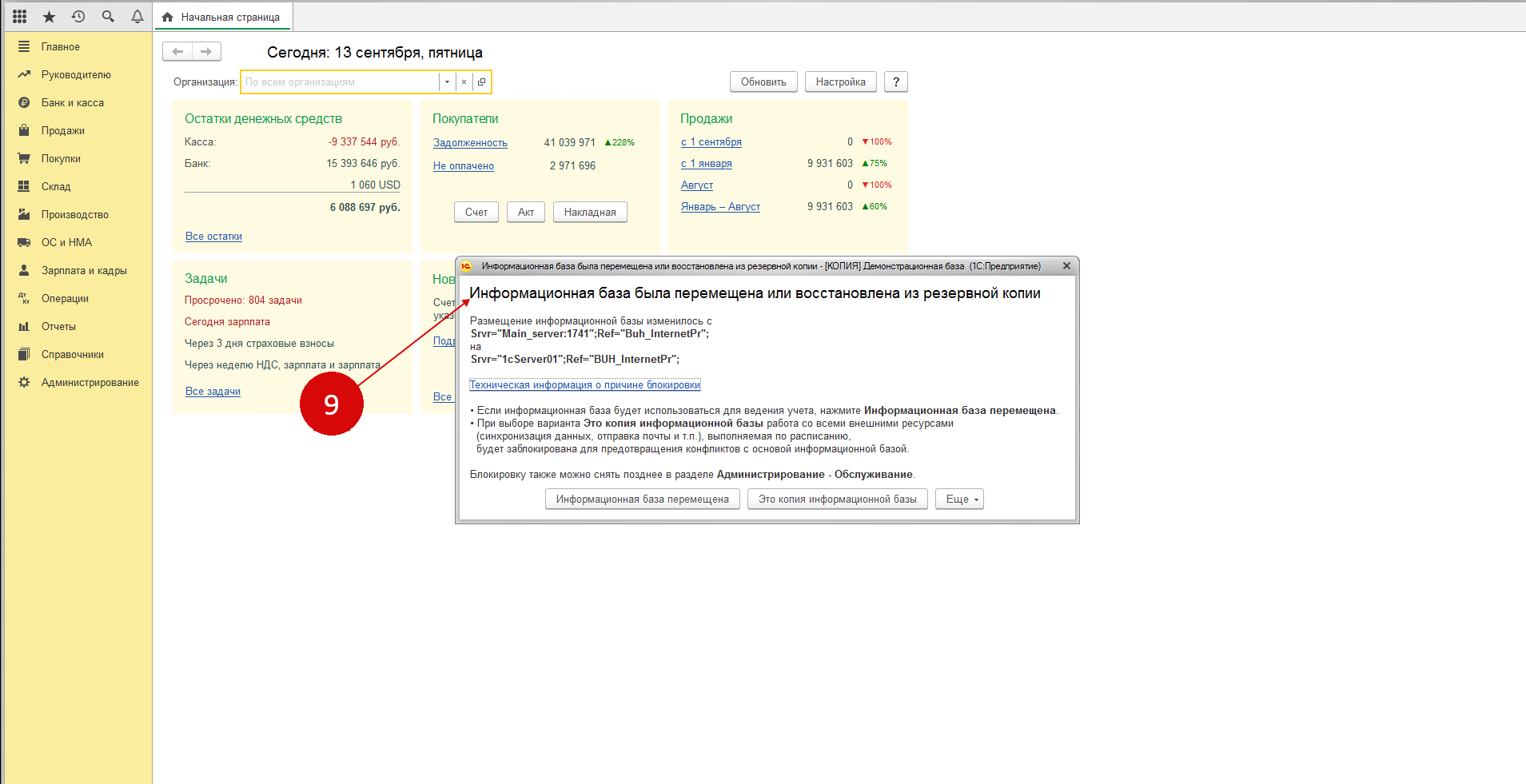
Task: Click the Зарплата и кадры person icon
Action: point(24,270)
